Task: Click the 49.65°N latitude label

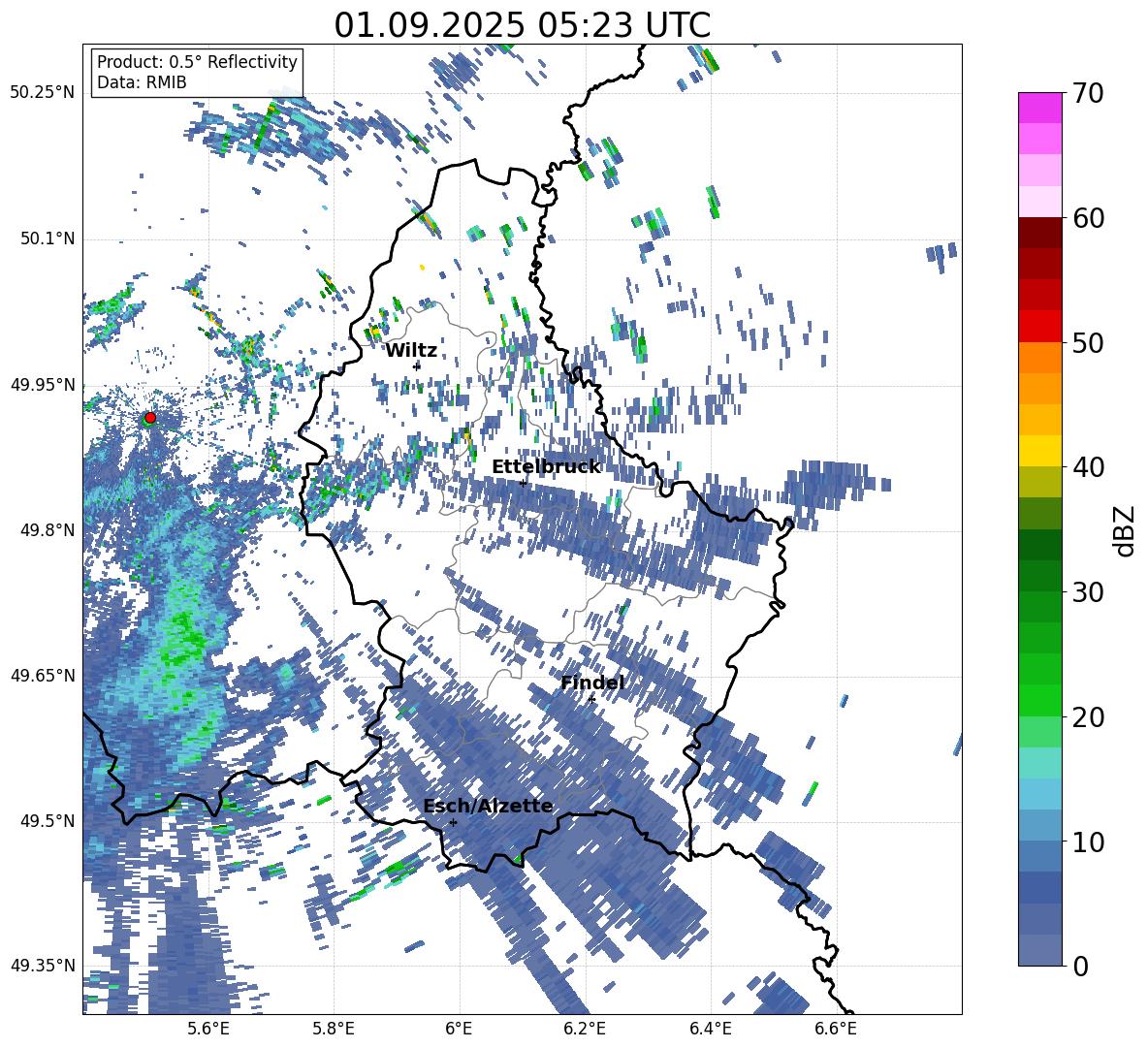Action: (43, 676)
